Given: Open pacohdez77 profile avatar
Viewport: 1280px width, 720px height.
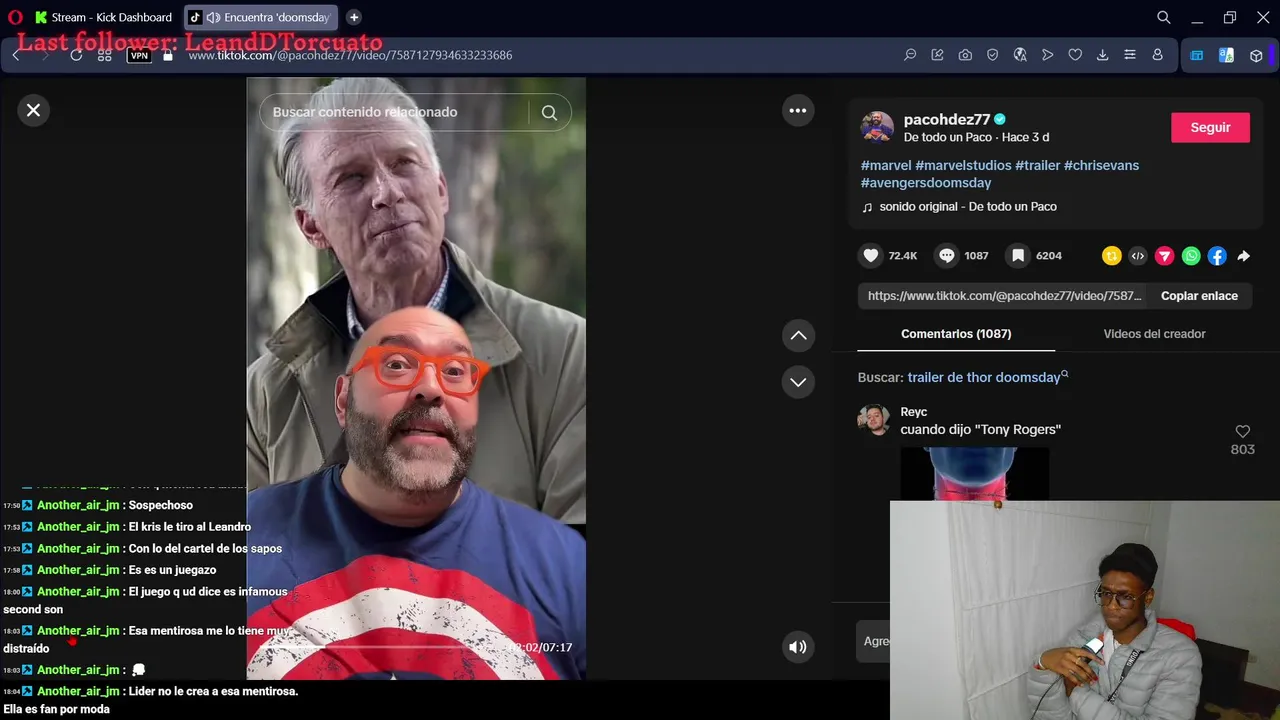Looking at the screenshot, I should [877, 127].
